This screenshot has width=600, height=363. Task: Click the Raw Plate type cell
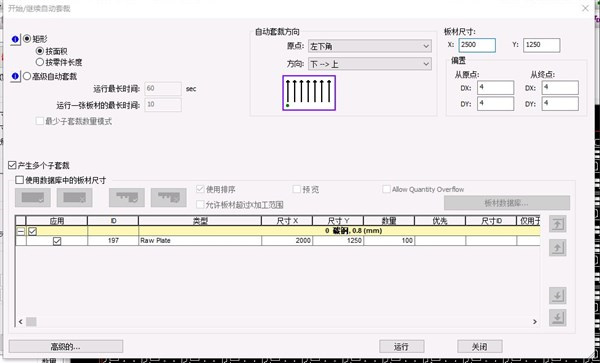(200, 241)
